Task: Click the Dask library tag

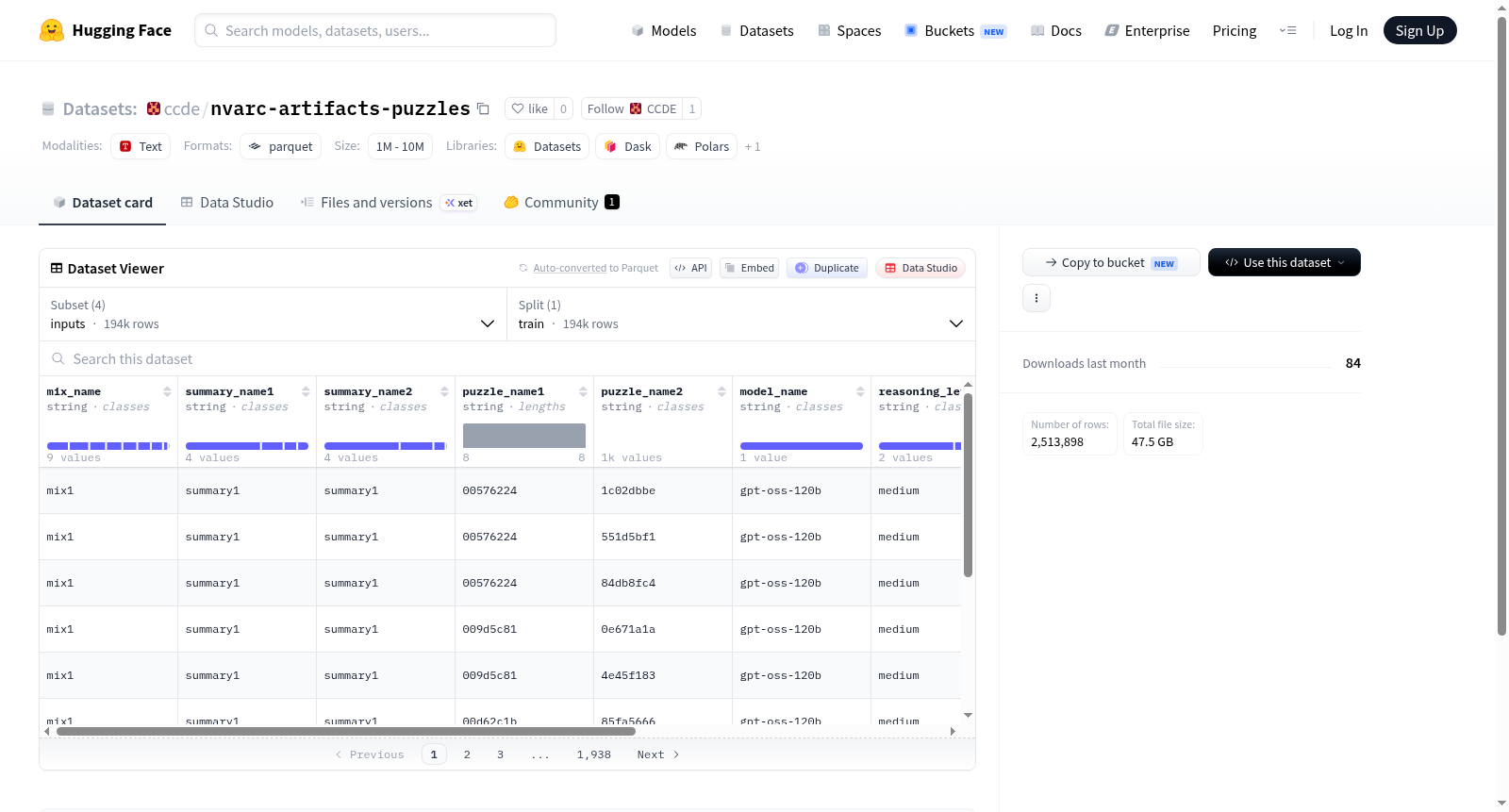Action: pyautogui.click(x=627, y=146)
